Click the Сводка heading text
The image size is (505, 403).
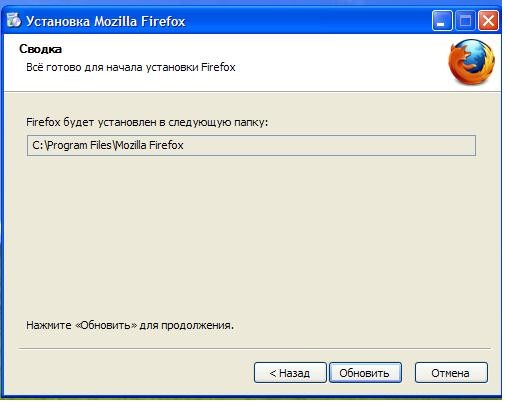[40, 49]
